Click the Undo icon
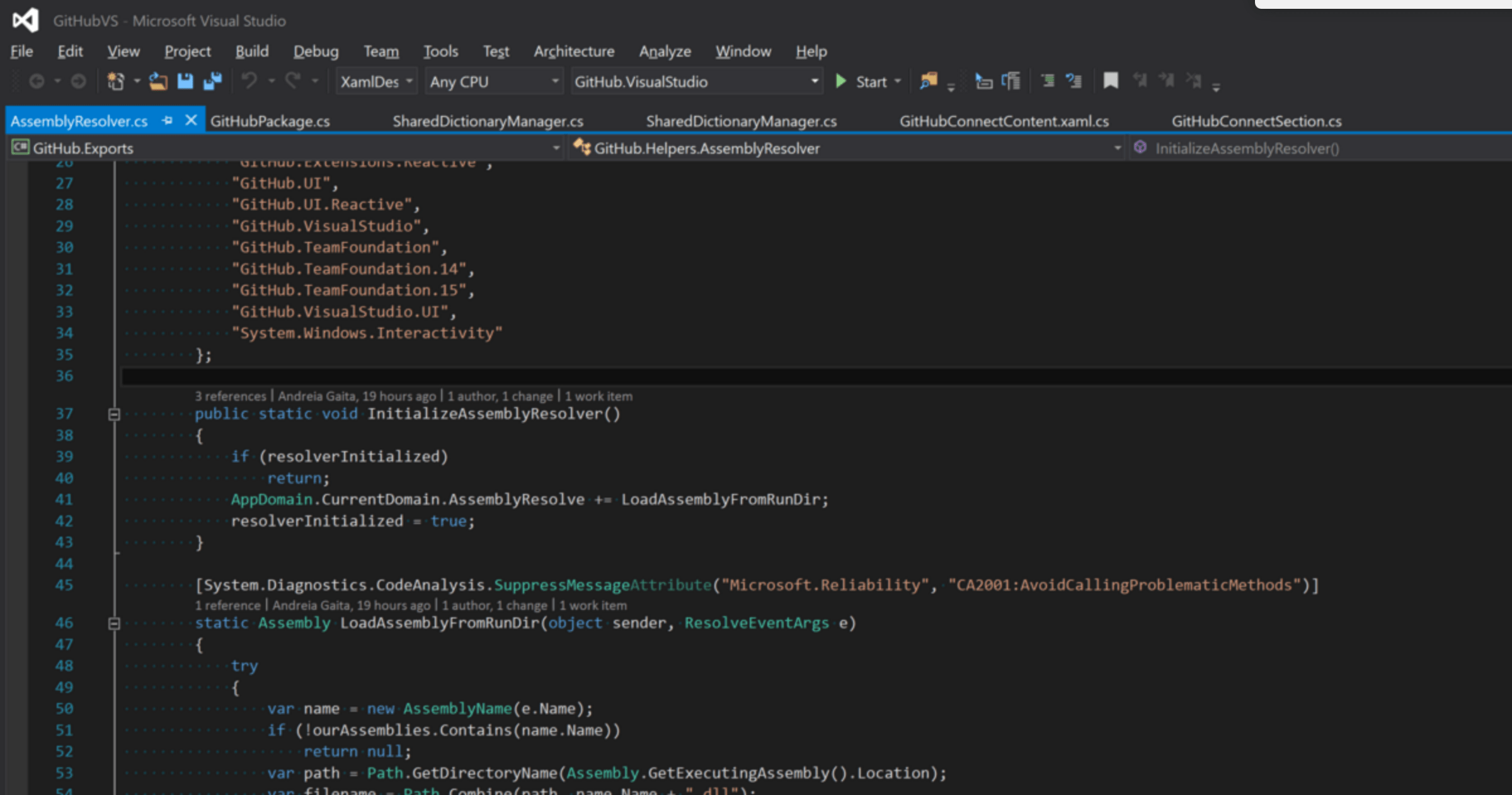The image size is (1512, 795). pos(249,81)
